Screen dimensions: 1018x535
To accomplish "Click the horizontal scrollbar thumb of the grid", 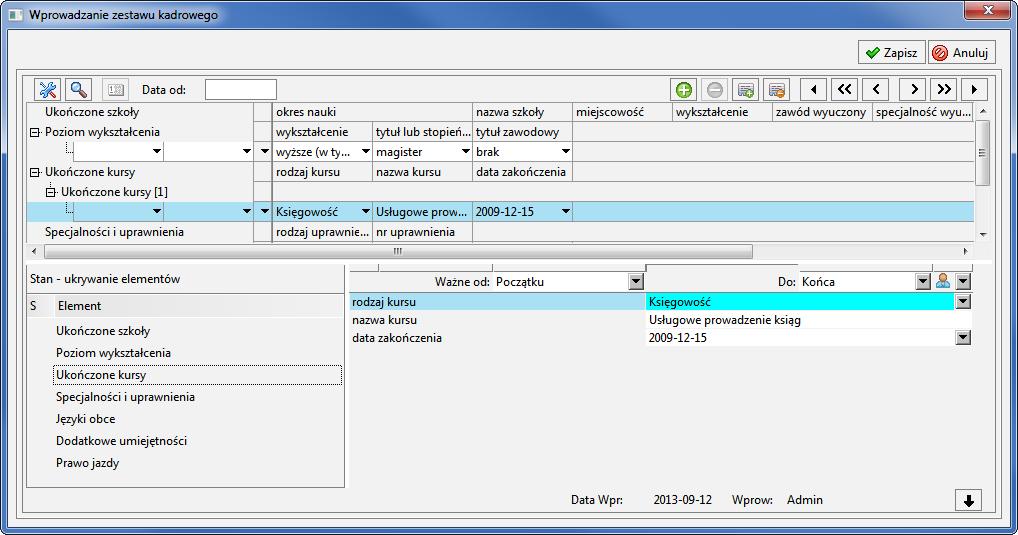I will coord(398,251).
